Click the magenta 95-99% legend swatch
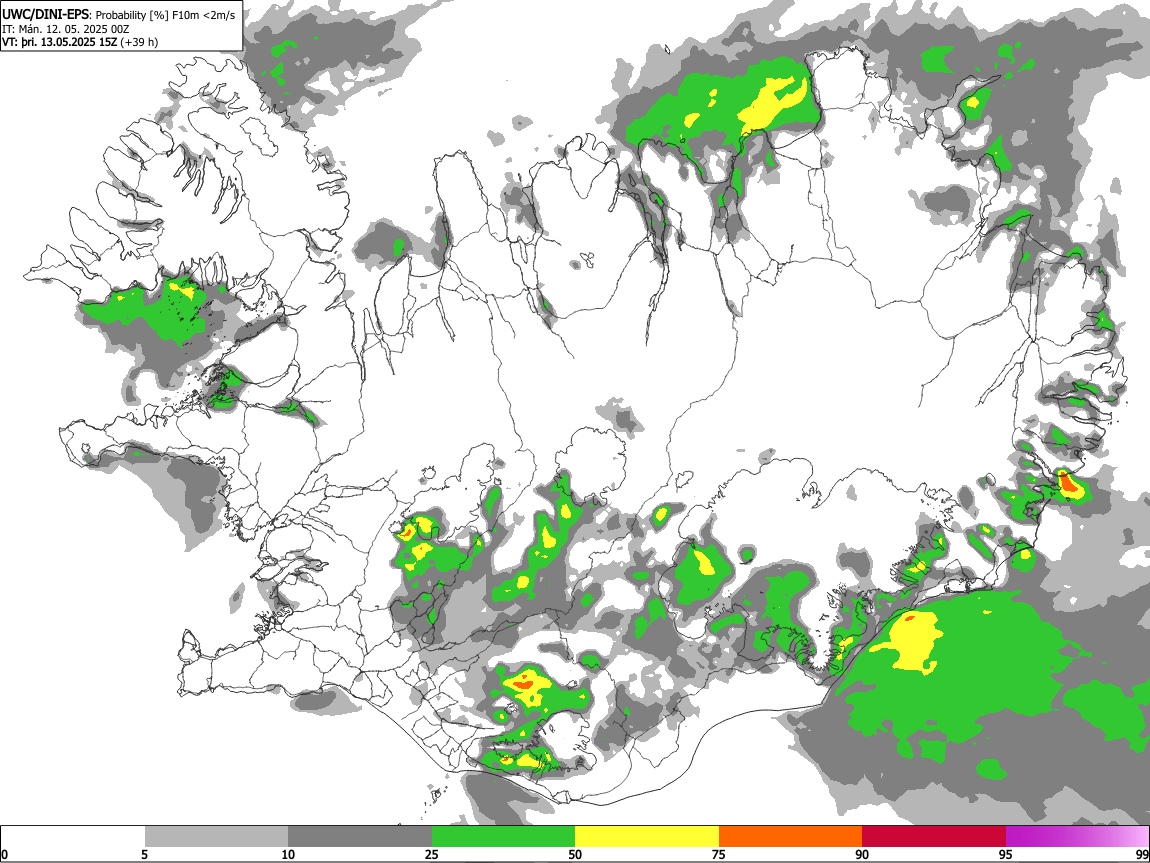This screenshot has width=1150, height=863. click(1077, 836)
